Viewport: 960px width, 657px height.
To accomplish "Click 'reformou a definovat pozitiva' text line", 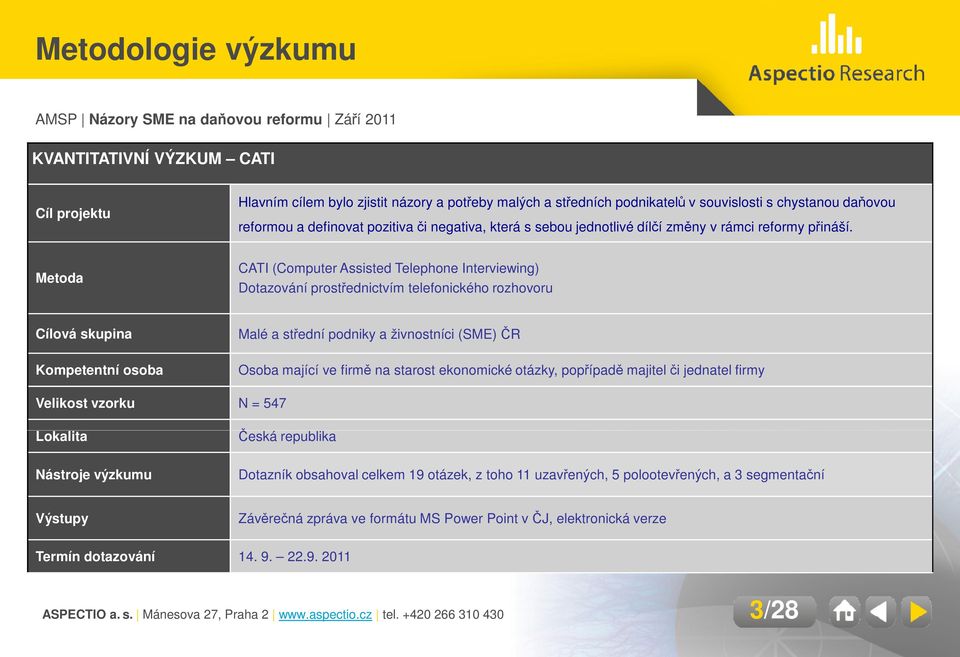I will pyautogui.click(x=546, y=227).
